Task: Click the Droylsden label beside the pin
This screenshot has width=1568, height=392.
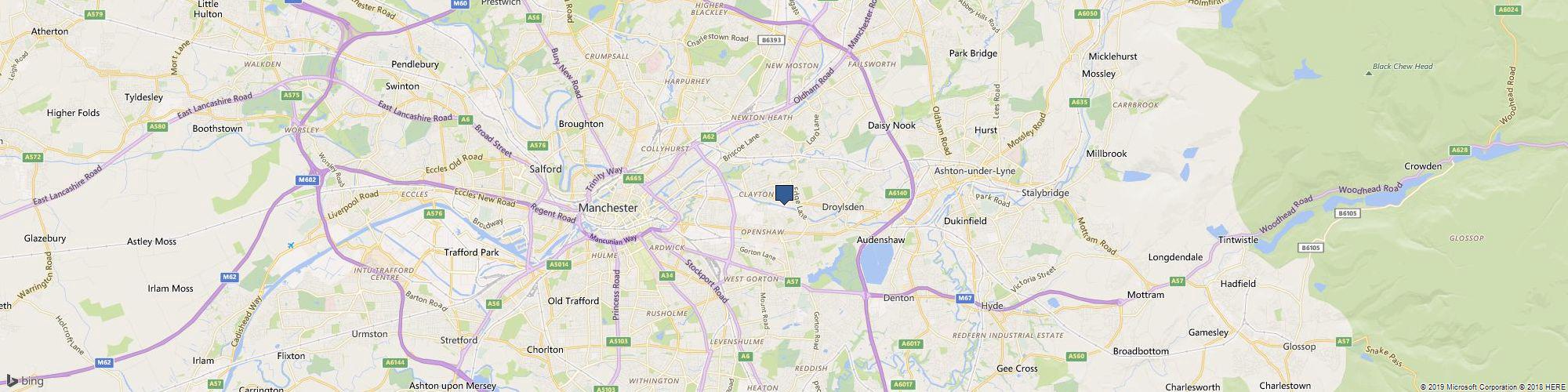Action: click(x=843, y=207)
